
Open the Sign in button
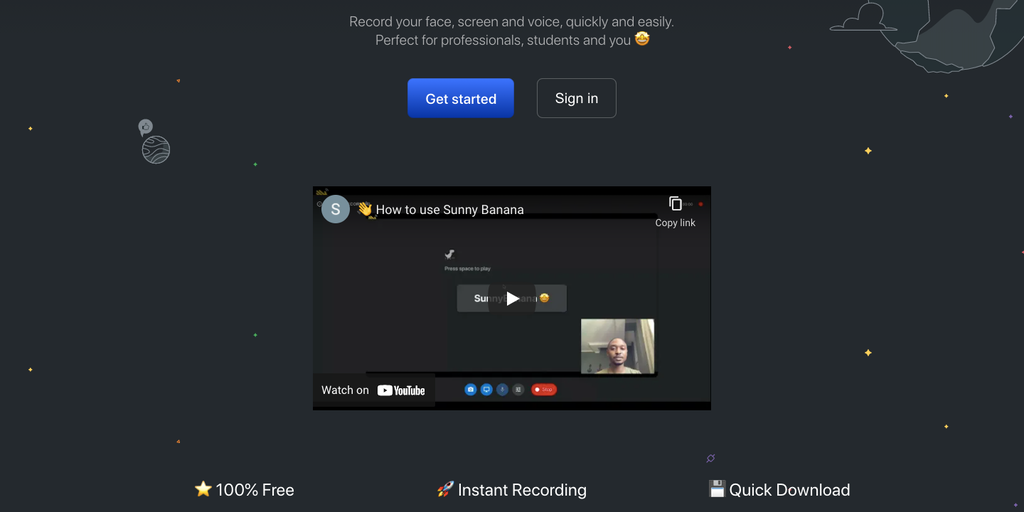[577, 98]
